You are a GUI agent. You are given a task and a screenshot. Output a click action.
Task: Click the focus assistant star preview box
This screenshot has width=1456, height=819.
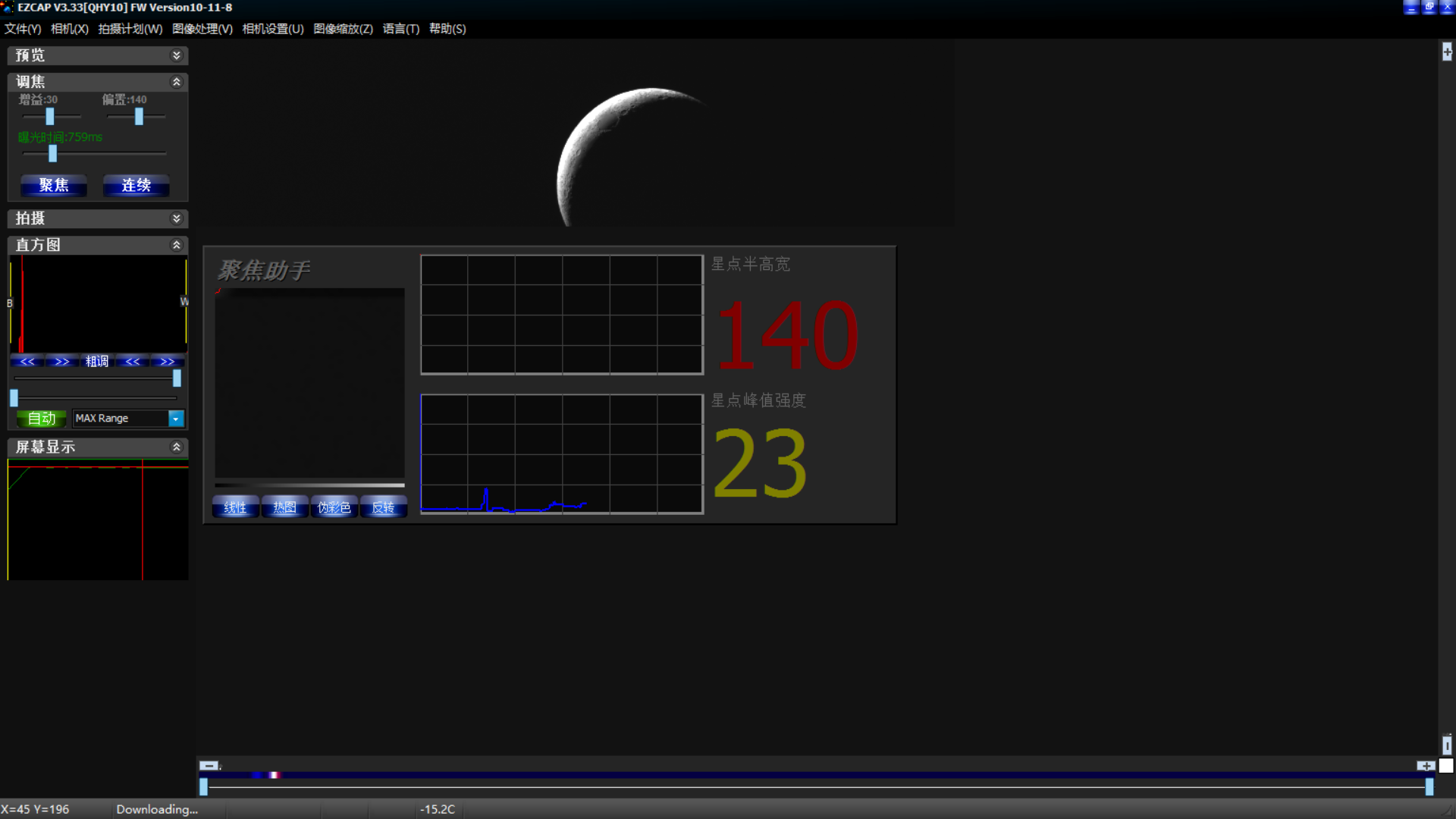click(x=309, y=383)
